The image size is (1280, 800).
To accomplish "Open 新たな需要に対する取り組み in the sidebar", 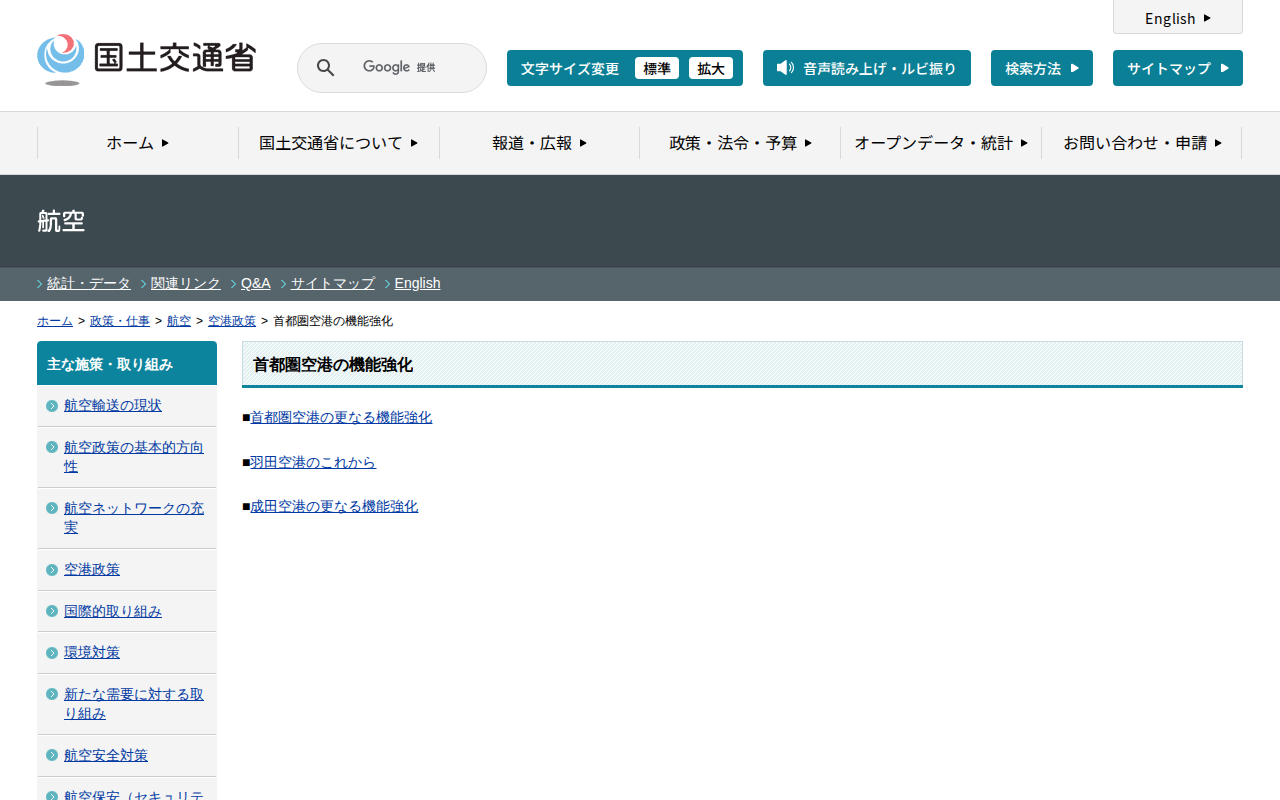I will pyautogui.click(x=134, y=704).
